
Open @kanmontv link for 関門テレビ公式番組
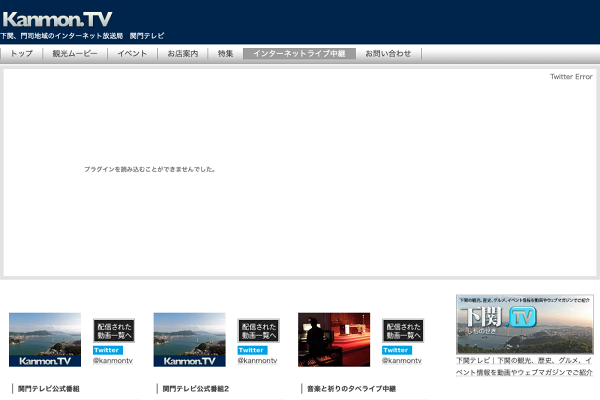coord(113,361)
